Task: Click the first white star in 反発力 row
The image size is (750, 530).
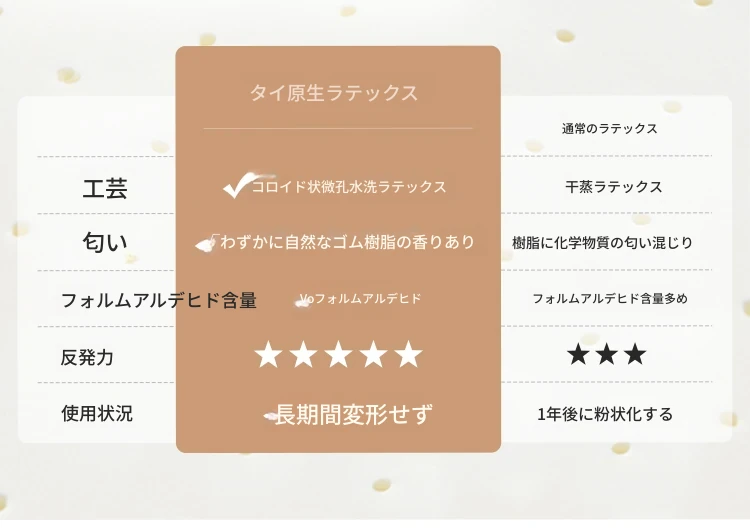Action: tap(268, 355)
